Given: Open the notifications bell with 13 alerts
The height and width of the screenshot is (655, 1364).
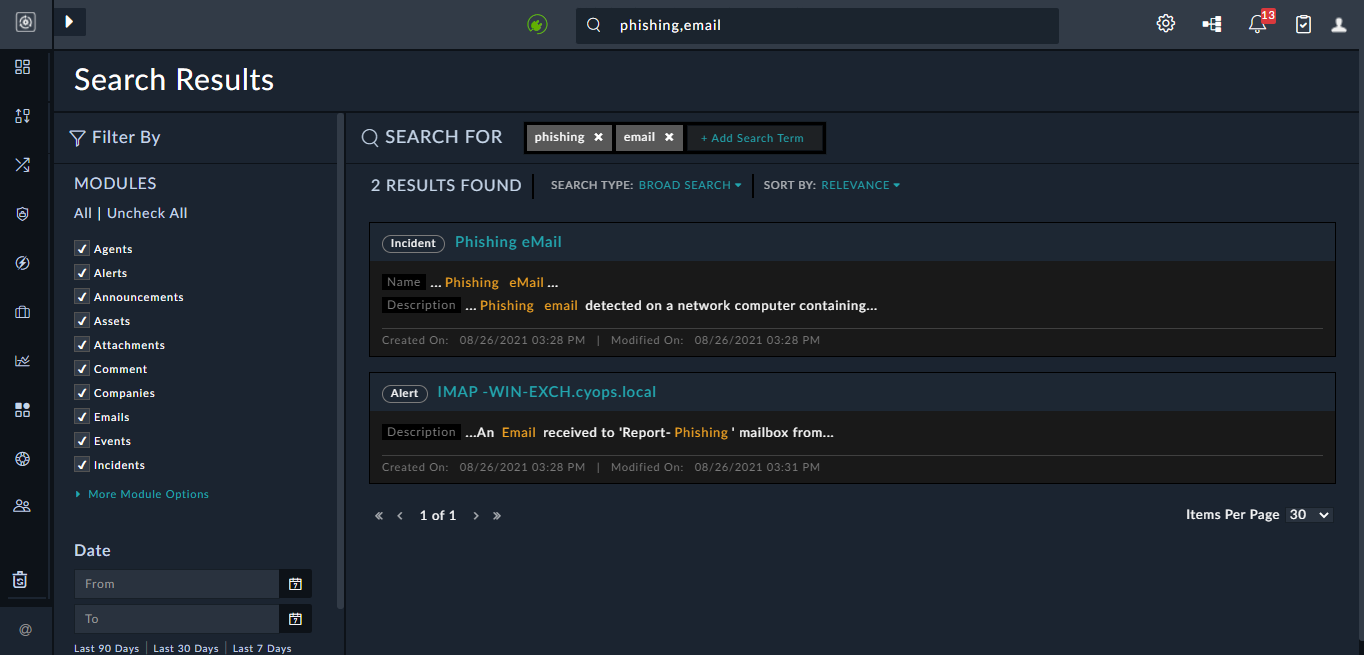Looking at the screenshot, I should click(1257, 23).
